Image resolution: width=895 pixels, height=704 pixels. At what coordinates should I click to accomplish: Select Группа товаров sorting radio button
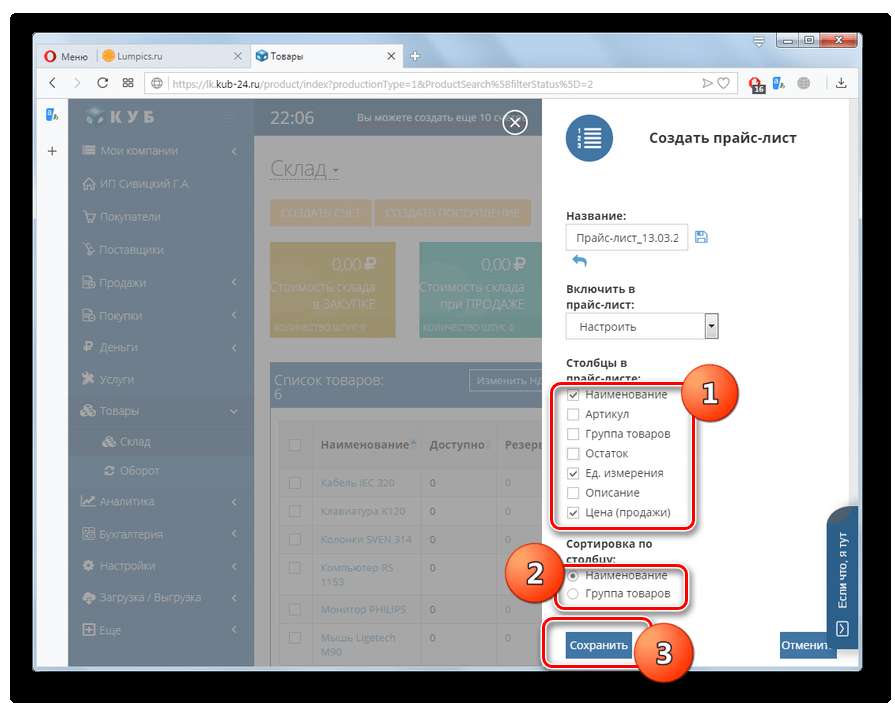[573, 594]
